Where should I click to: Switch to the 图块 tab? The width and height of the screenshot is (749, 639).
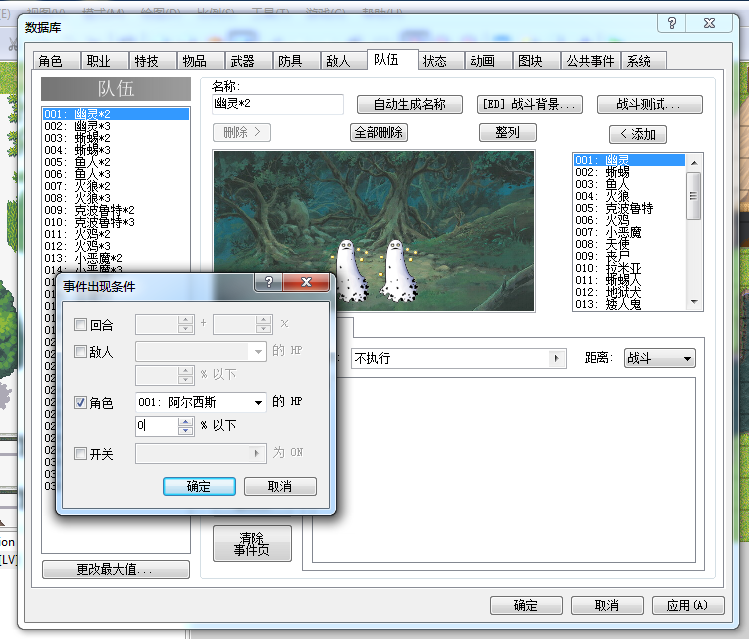[x=536, y=61]
